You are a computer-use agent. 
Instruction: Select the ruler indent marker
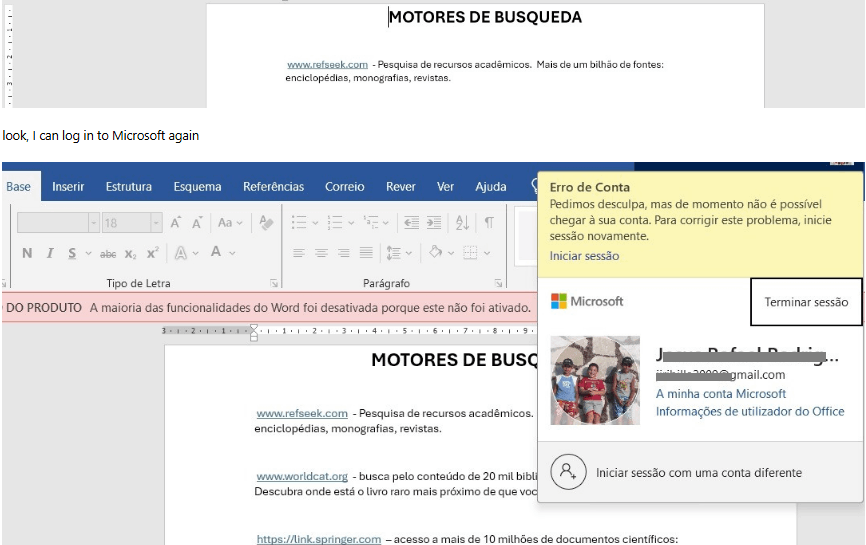coord(254,332)
